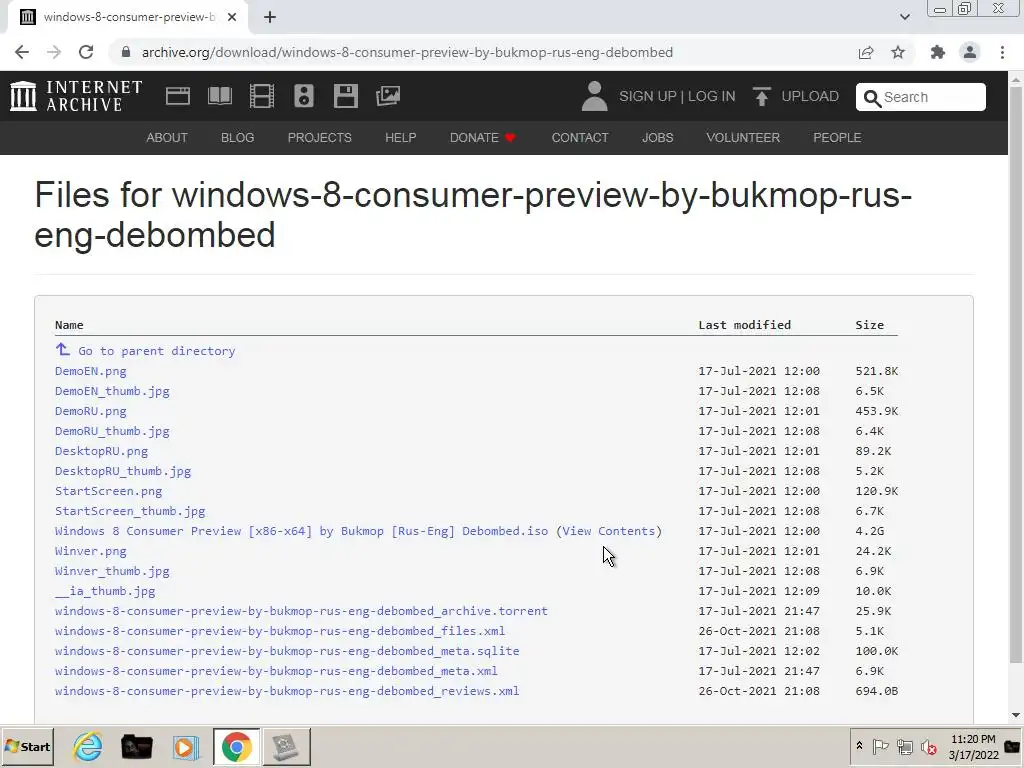
Task: Click the page scrollbar down arrow
Action: [1016, 715]
